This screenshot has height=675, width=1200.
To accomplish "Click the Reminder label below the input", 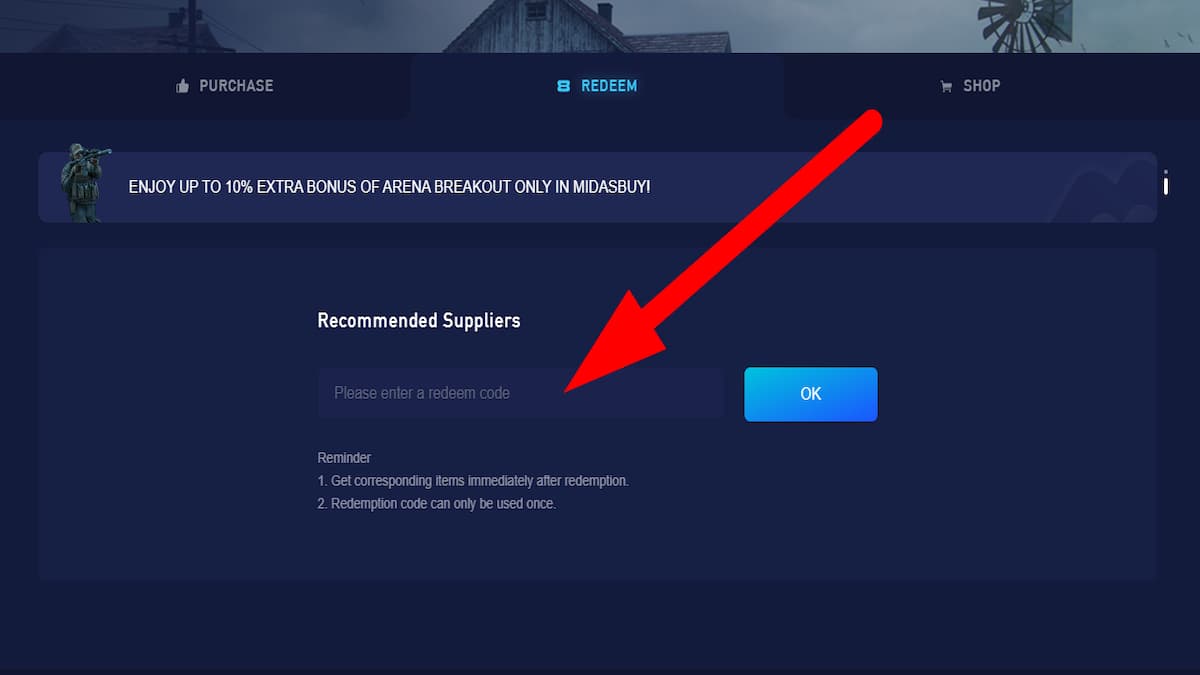I will coord(344,458).
